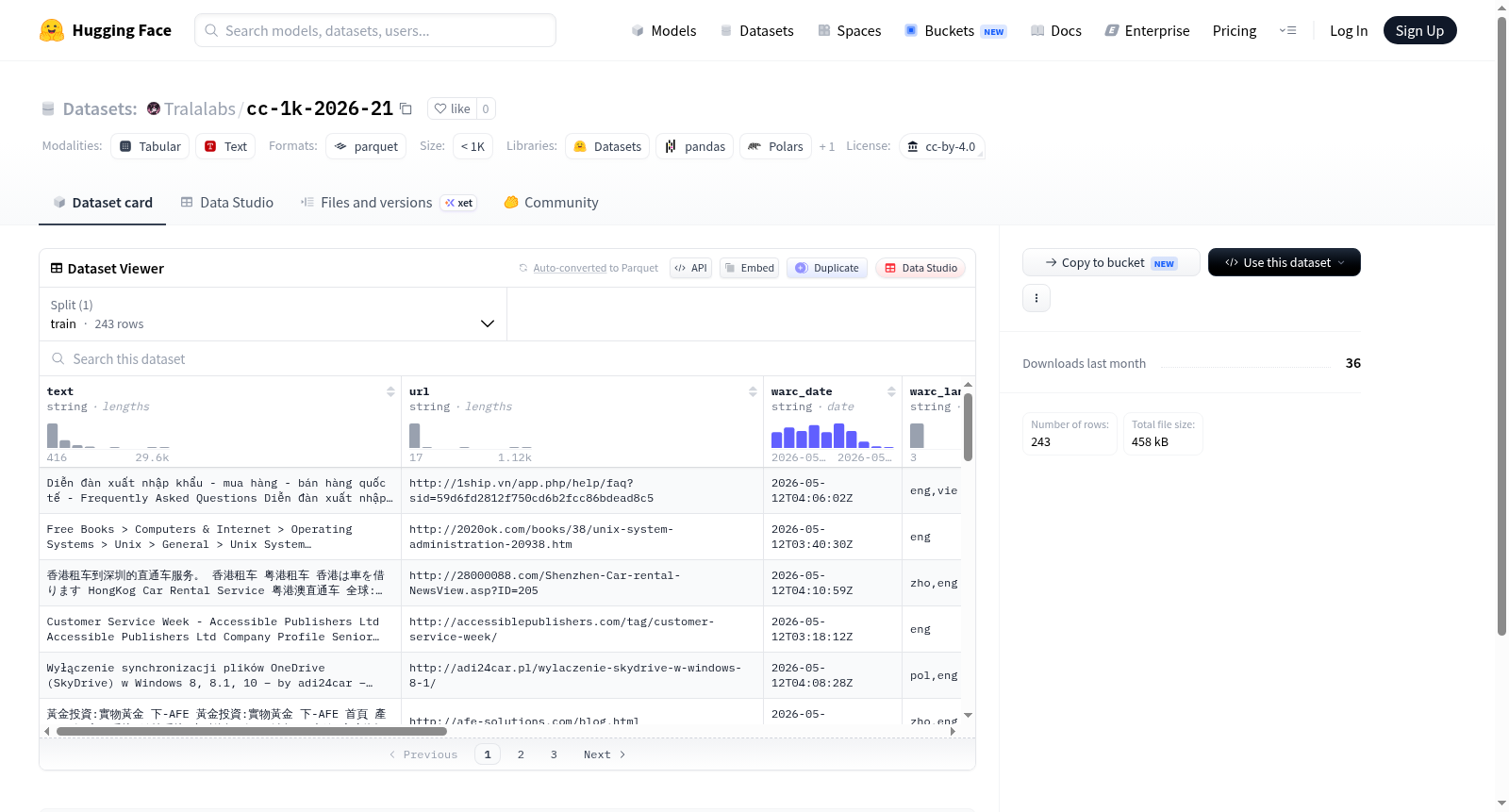Click the Hugging Face logo icon
1509x812 pixels.
pos(52,30)
